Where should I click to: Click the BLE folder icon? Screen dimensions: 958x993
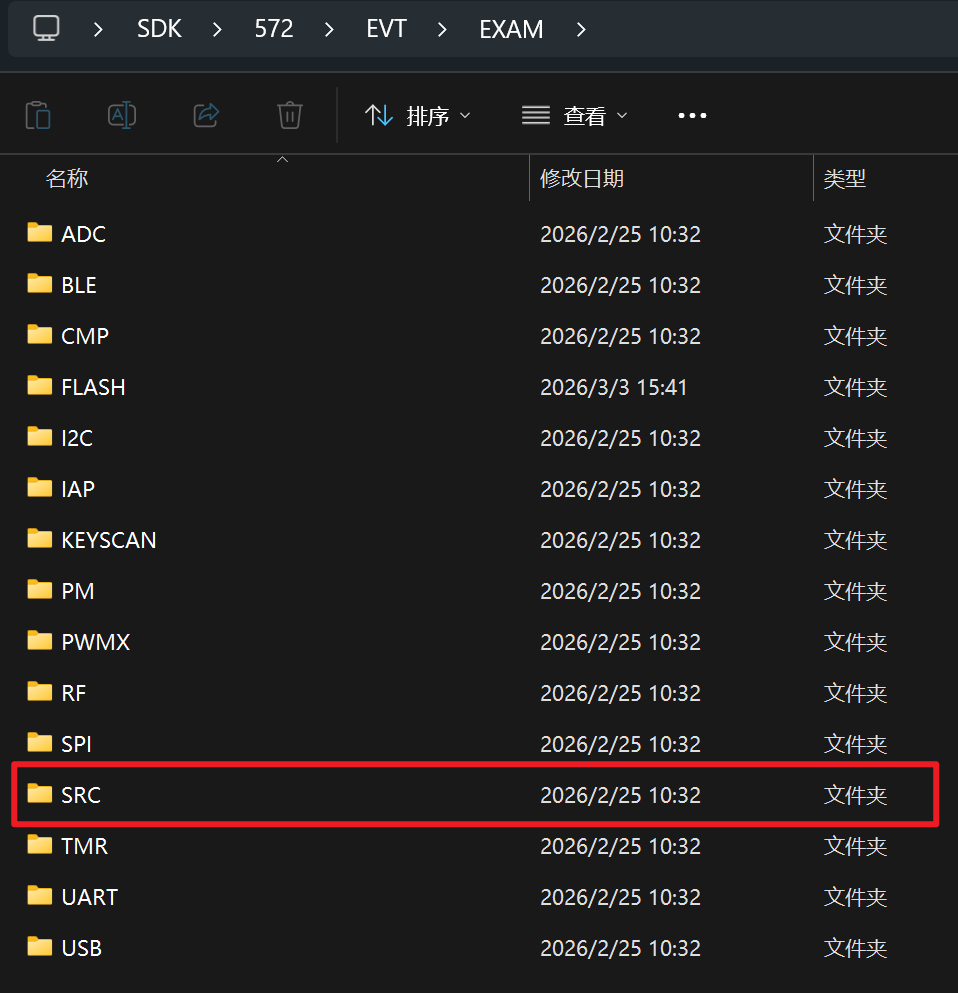tap(40, 283)
